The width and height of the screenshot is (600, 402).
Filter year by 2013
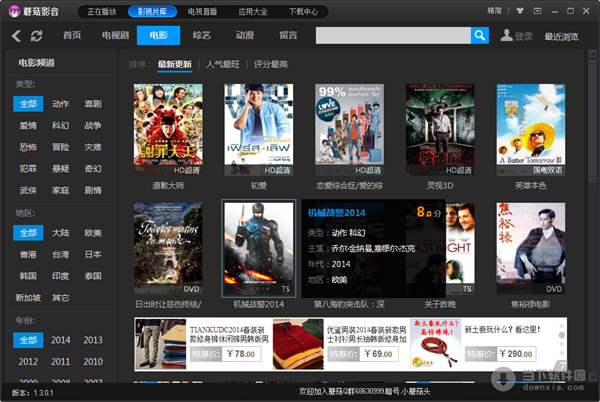[x=93, y=340]
